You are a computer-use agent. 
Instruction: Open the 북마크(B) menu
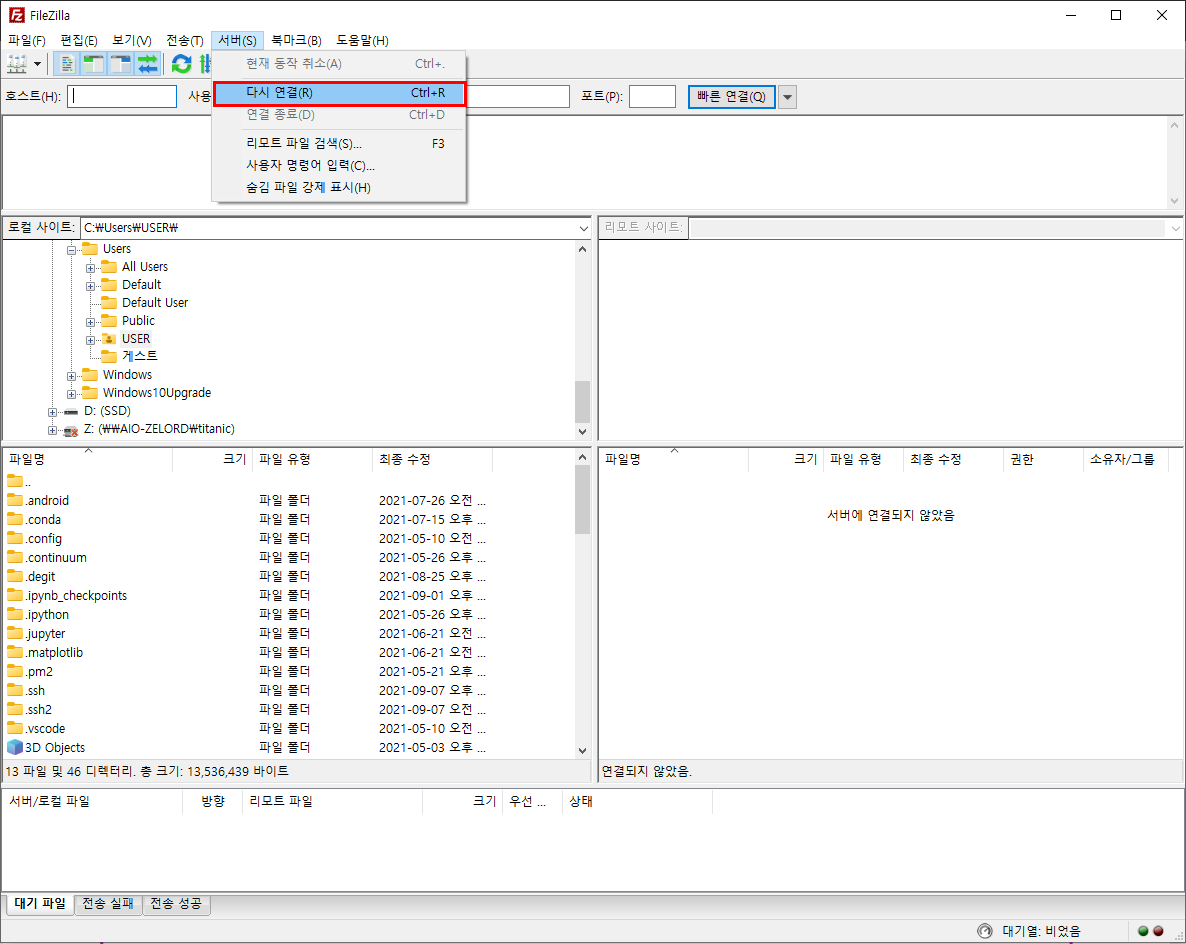pos(296,40)
